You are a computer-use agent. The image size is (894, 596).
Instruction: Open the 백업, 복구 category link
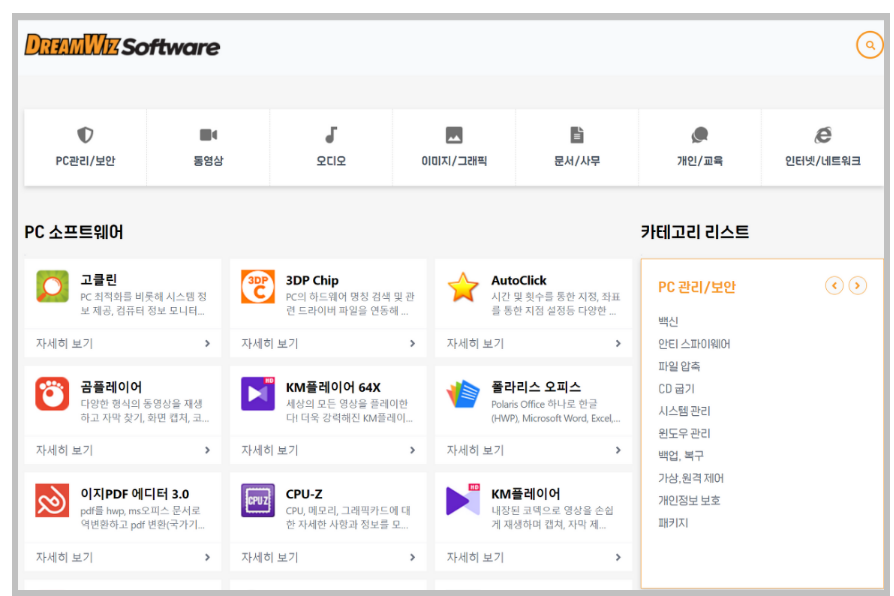coord(681,456)
